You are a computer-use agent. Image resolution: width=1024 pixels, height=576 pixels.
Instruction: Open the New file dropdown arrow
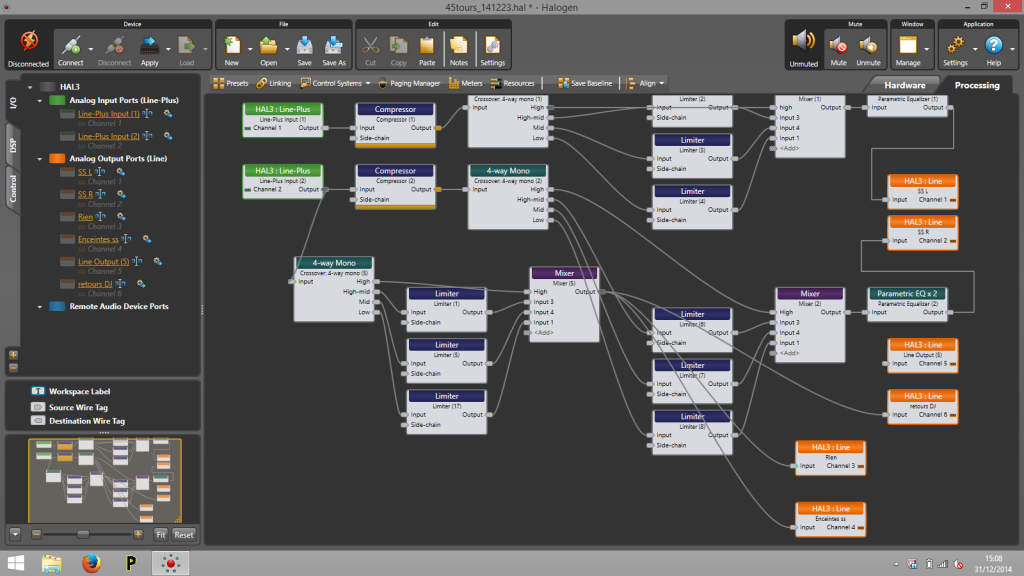click(x=249, y=49)
